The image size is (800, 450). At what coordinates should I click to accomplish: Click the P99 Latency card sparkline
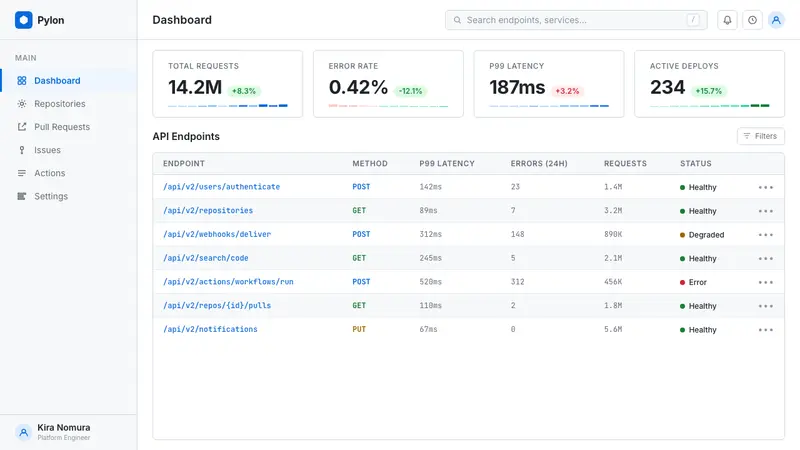549,106
